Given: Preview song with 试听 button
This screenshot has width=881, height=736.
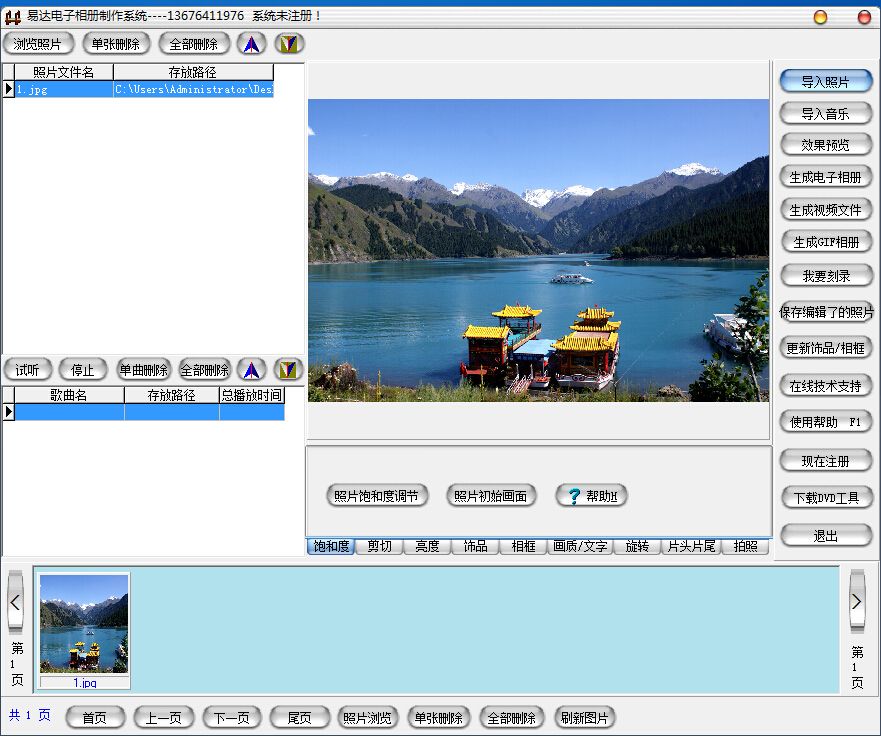Looking at the screenshot, I should tap(28, 370).
